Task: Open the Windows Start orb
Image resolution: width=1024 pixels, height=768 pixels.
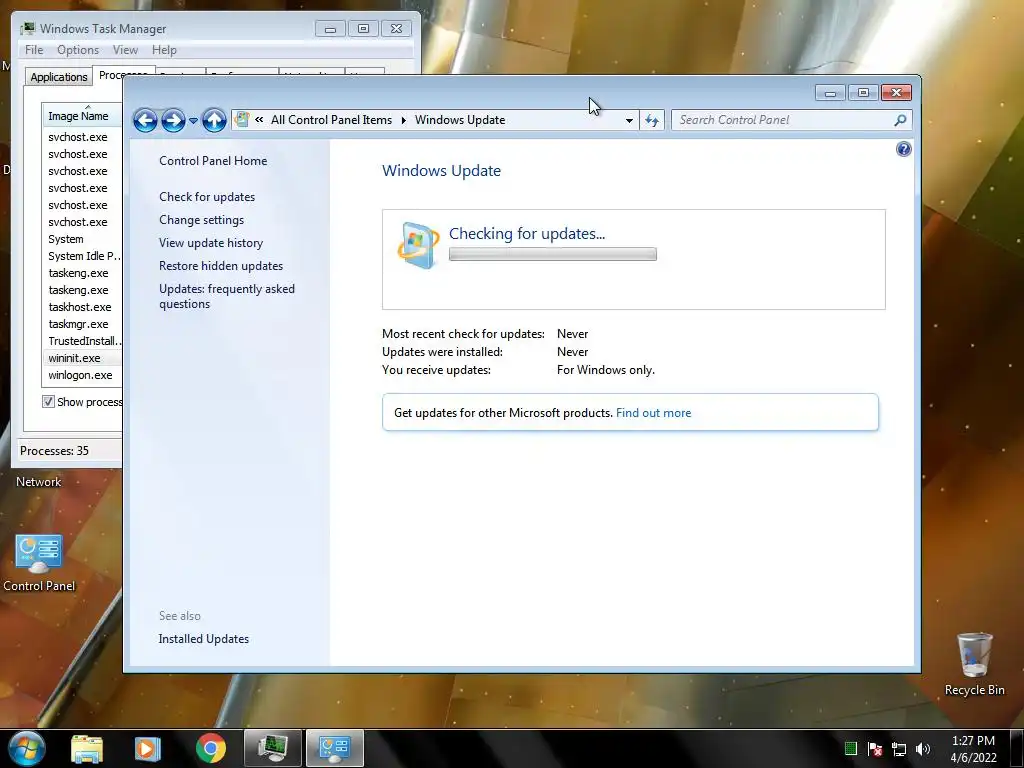Action: [x=26, y=748]
